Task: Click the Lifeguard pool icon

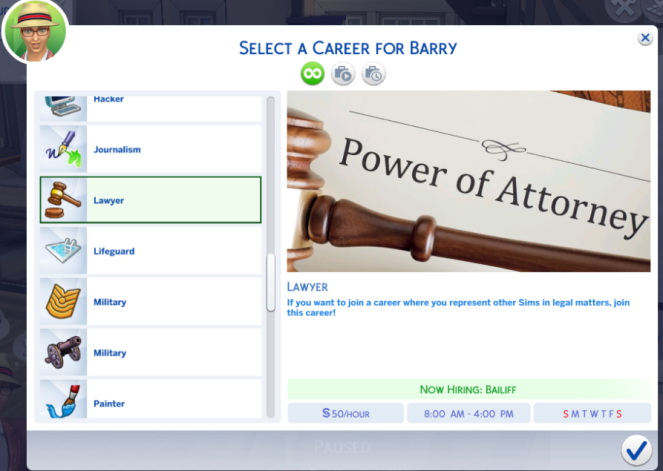Action: [x=63, y=251]
